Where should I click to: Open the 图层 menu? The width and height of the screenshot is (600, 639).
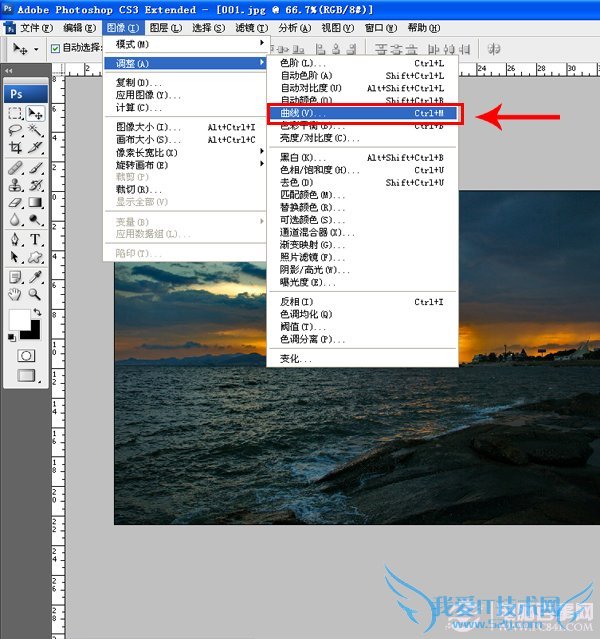point(165,28)
